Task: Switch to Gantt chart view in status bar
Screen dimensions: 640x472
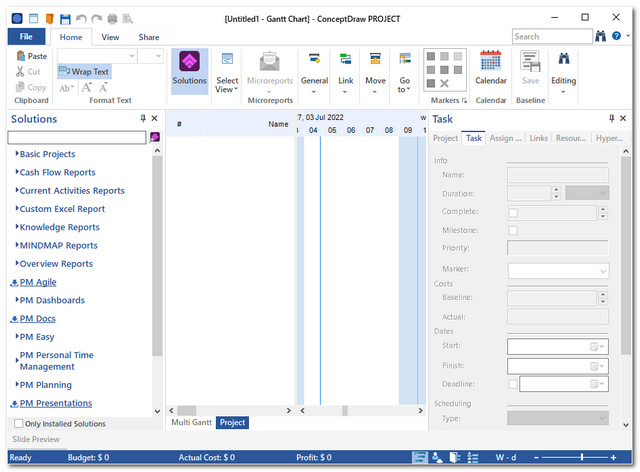Action: coord(421,457)
